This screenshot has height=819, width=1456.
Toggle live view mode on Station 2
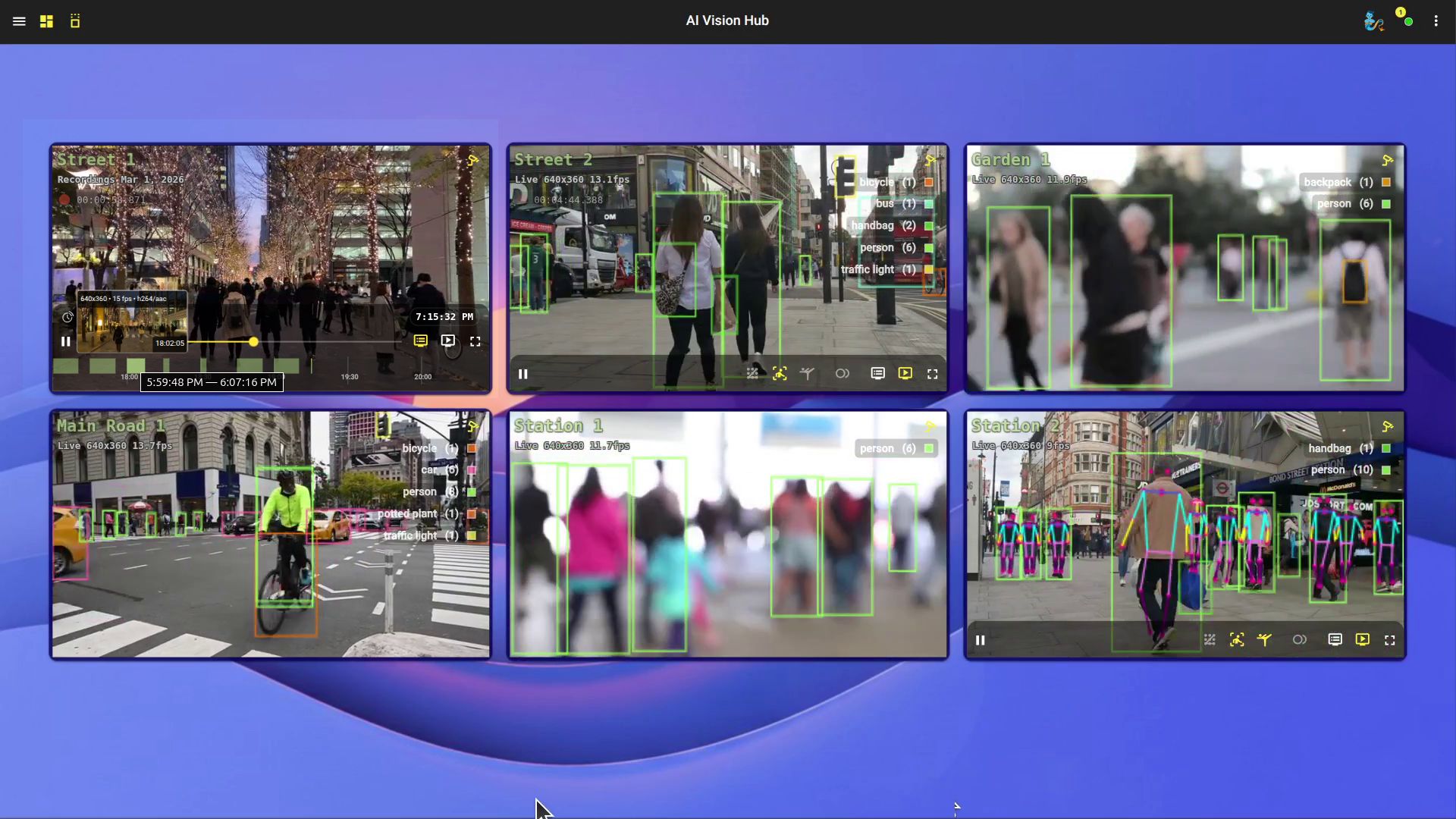click(x=1363, y=640)
